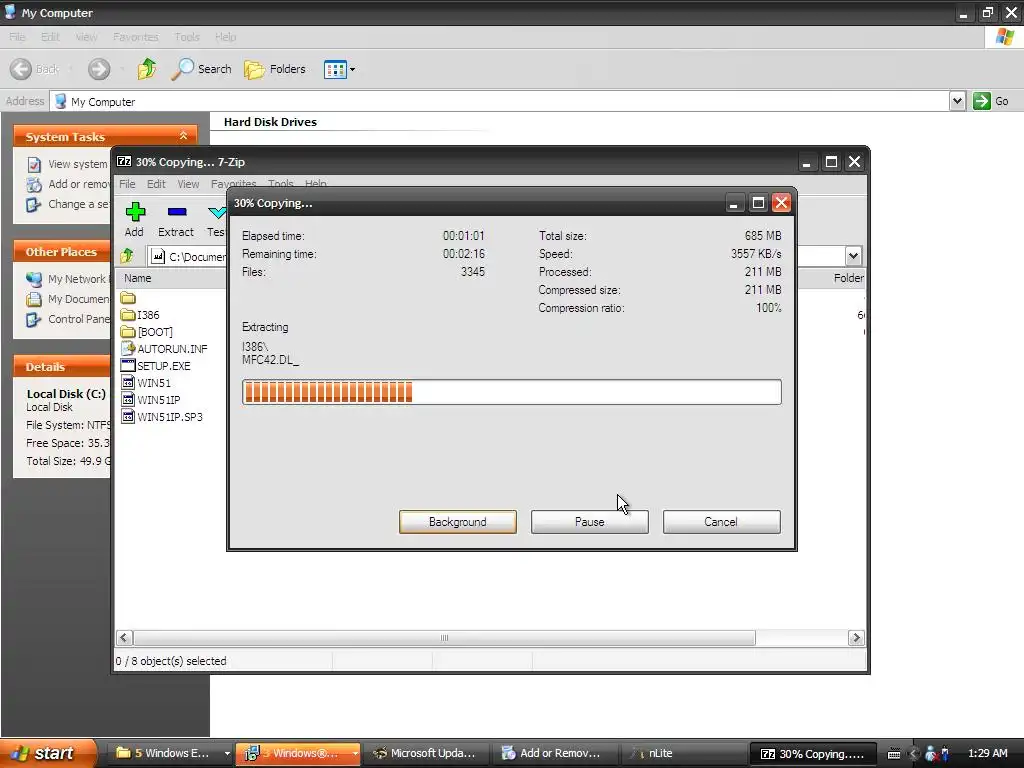Screen dimensions: 1024x768
Task: Maximize the copying progress dialog
Action: coord(758,203)
